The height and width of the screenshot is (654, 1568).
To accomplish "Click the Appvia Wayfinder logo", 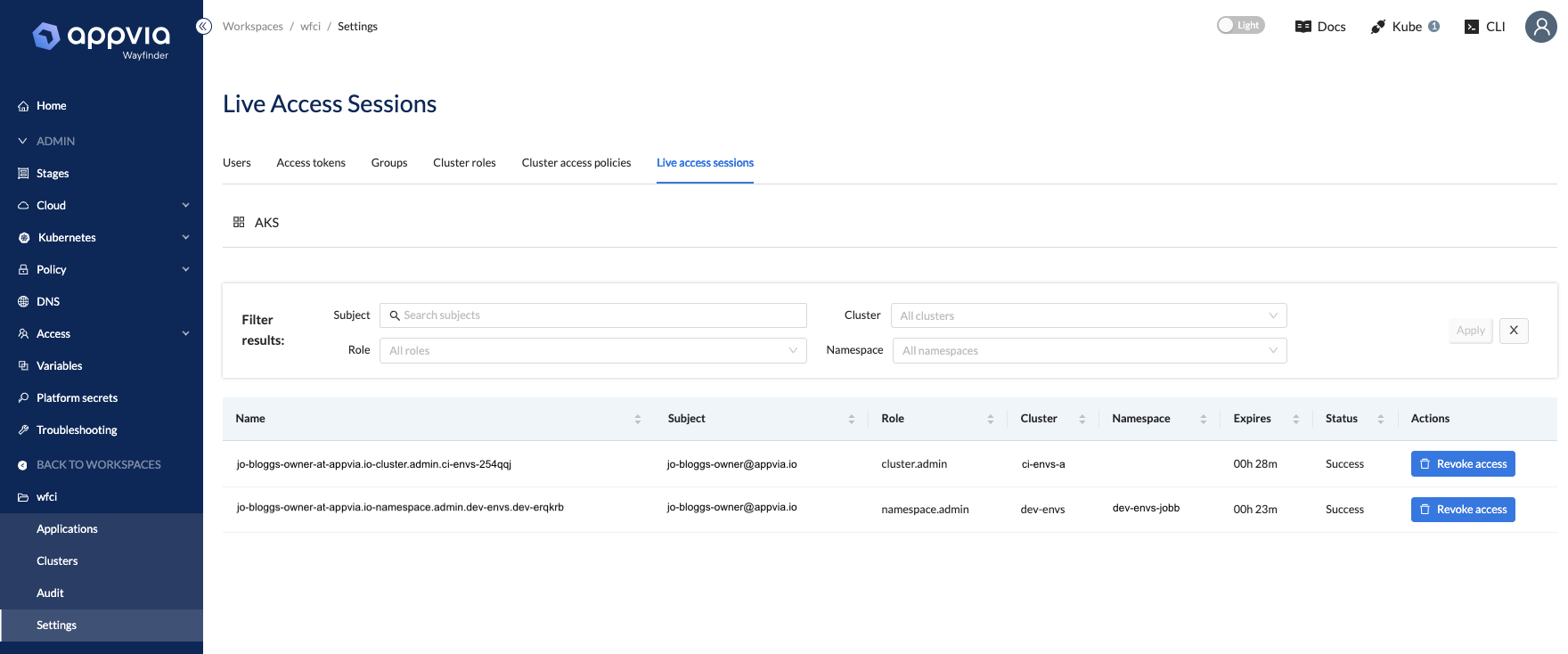I will click(x=101, y=40).
